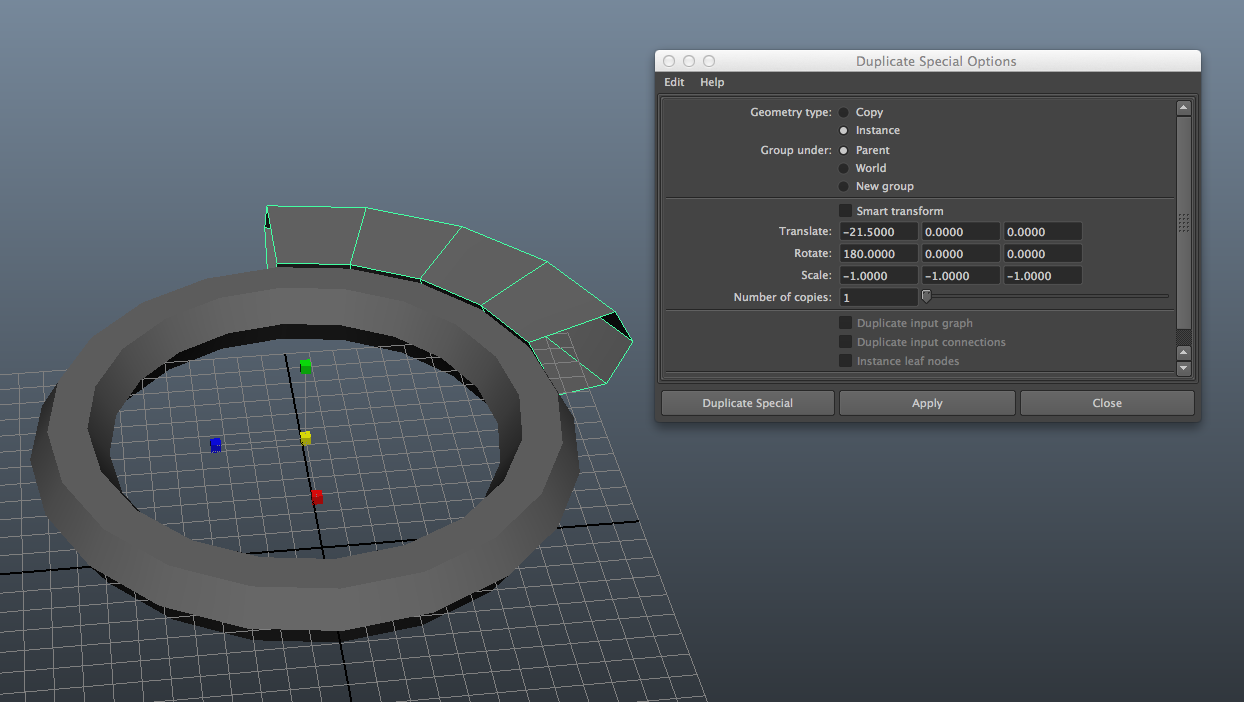1244x702 pixels.
Task: Click the Number of copies field
Action: (878, 297)
